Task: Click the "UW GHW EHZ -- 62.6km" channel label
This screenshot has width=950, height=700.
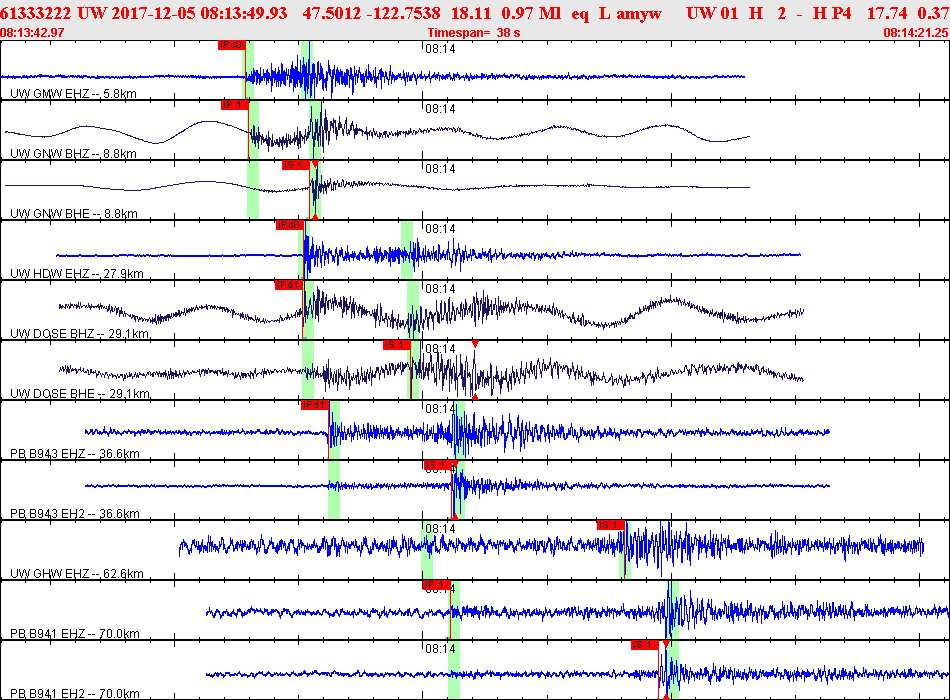Action: point(77,574)
